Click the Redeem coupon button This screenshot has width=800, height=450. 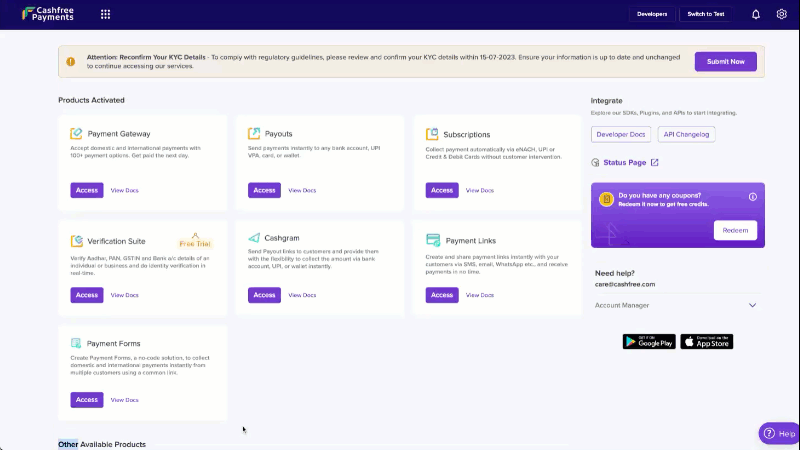click(x=735, y=230)
